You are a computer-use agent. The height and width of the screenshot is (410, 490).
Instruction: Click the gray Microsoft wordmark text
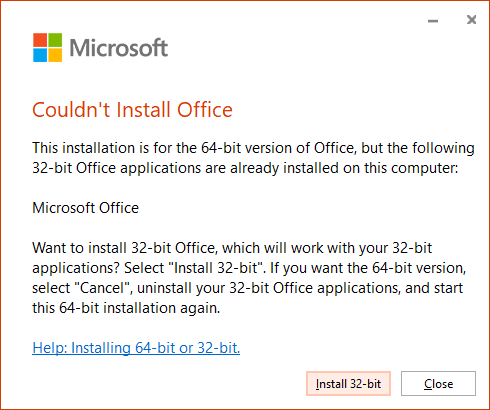[119, 48]
